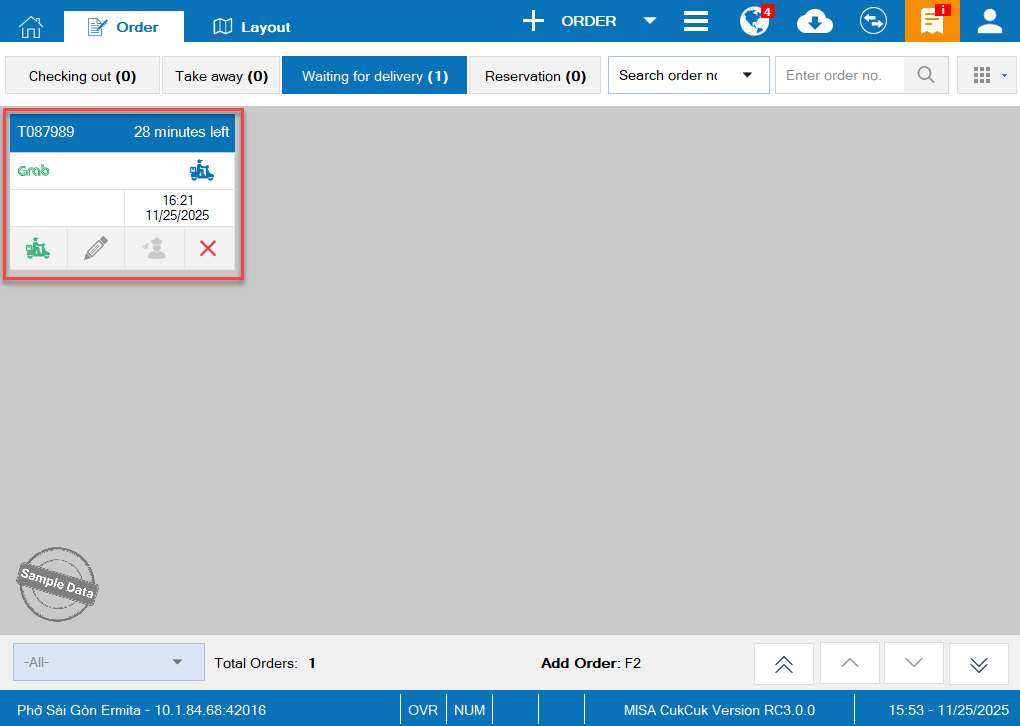
Task: Open the user account profile icon
Action: [990, 21]
